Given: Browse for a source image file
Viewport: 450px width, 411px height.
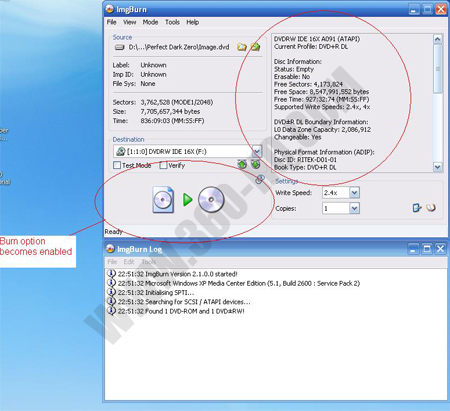Looking at the screenshot, I should coord(242,47).
